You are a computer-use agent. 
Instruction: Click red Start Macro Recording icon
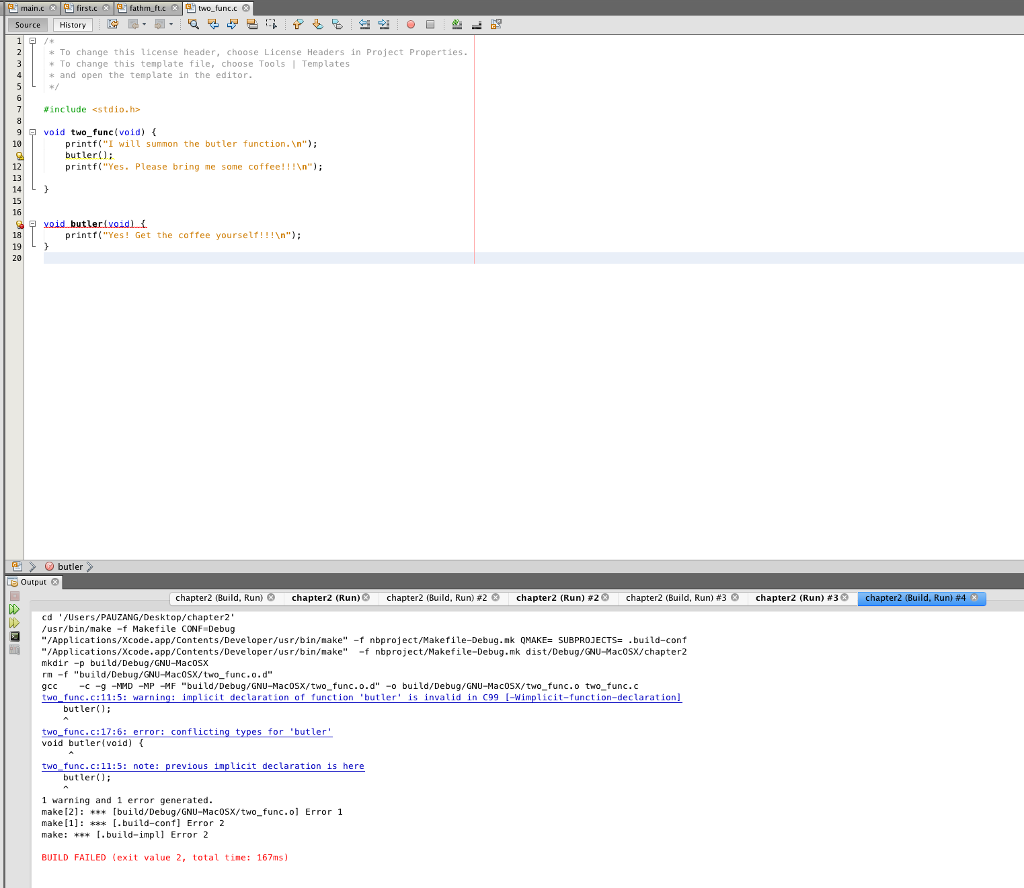pos(411,24)
